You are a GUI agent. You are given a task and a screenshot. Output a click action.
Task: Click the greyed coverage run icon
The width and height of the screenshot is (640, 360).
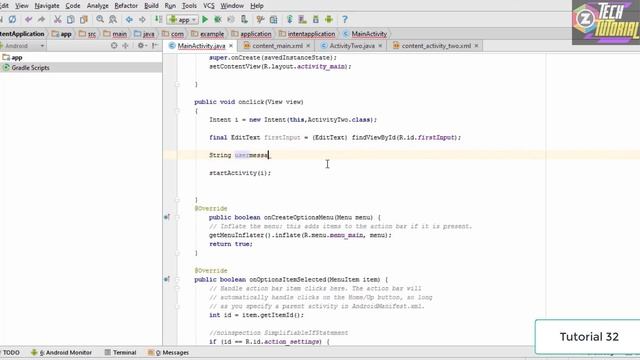click(x=231, y=19)
